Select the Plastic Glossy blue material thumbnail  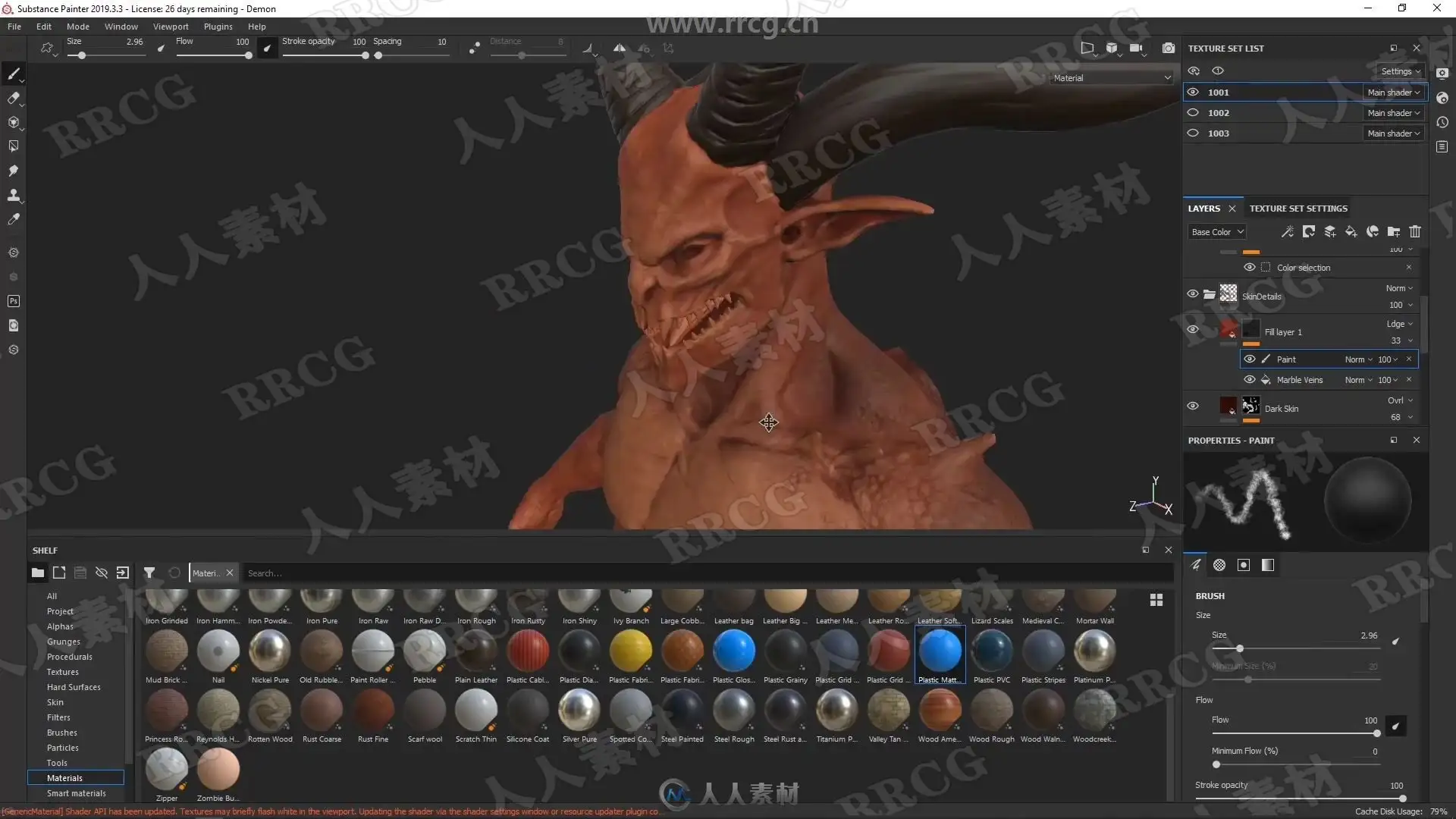tap(733, 651)
